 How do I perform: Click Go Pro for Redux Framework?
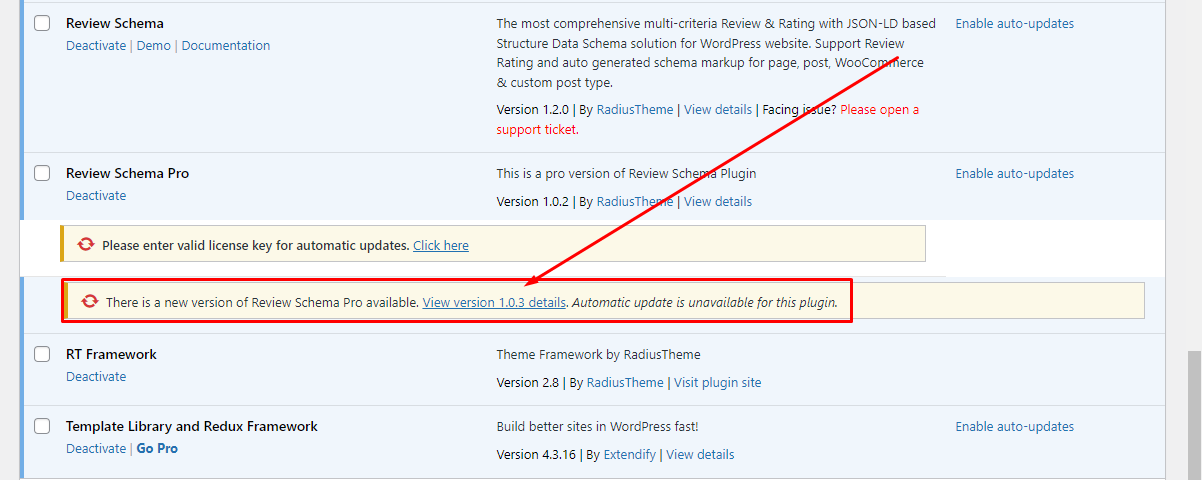point(157,448)
